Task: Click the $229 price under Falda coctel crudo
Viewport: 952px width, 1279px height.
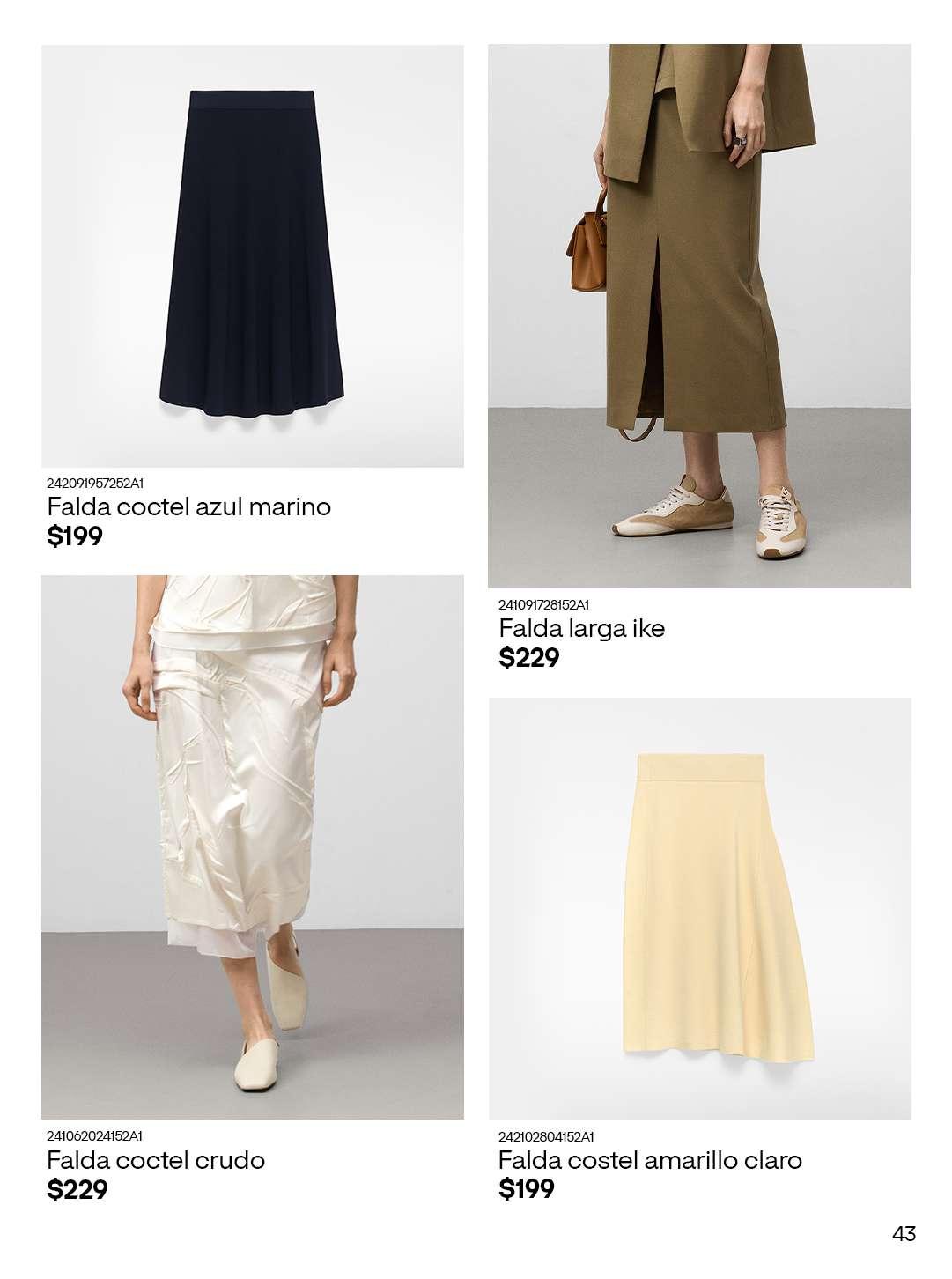Action: [77, 1190]
